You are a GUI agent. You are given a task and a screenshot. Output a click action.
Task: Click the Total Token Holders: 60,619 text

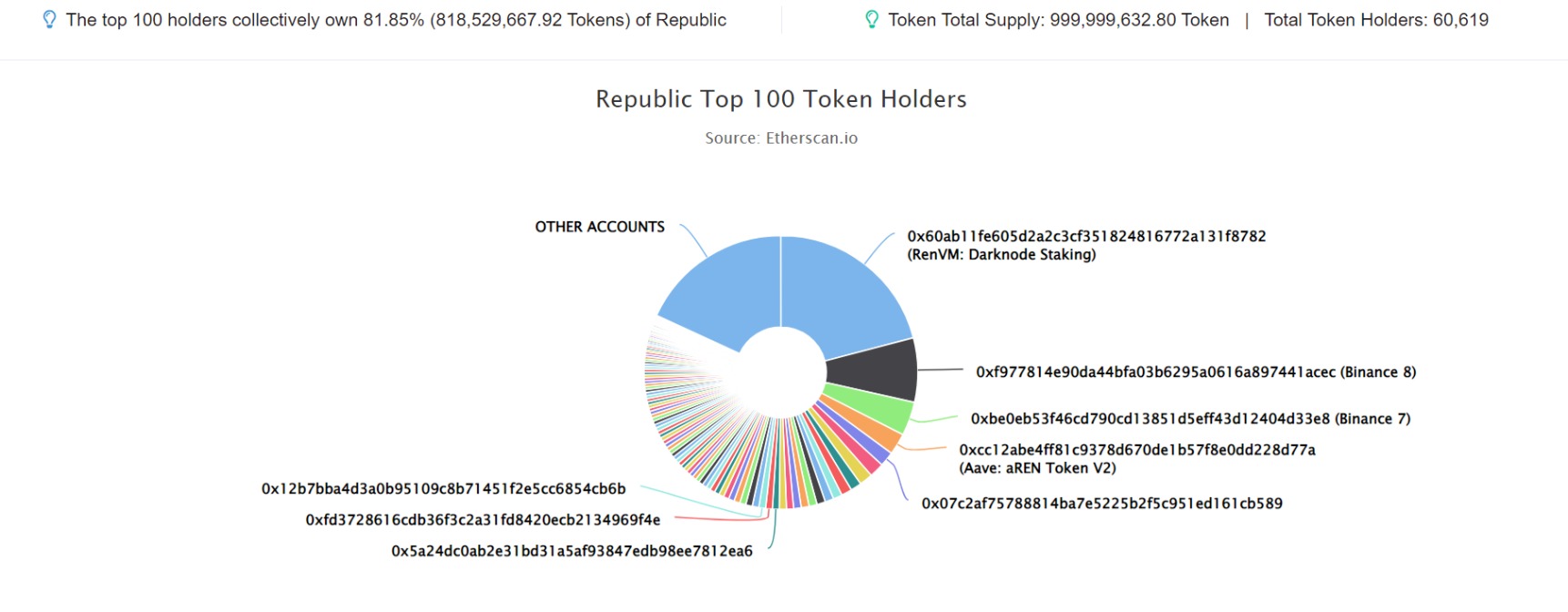tap(1376, 20)
